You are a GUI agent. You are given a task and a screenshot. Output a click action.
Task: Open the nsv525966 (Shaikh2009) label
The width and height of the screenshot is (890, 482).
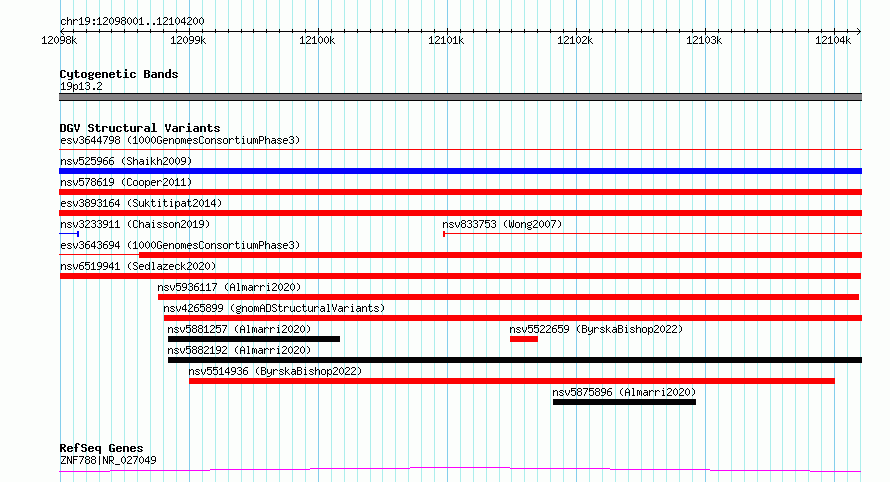(x=126, y=161)
